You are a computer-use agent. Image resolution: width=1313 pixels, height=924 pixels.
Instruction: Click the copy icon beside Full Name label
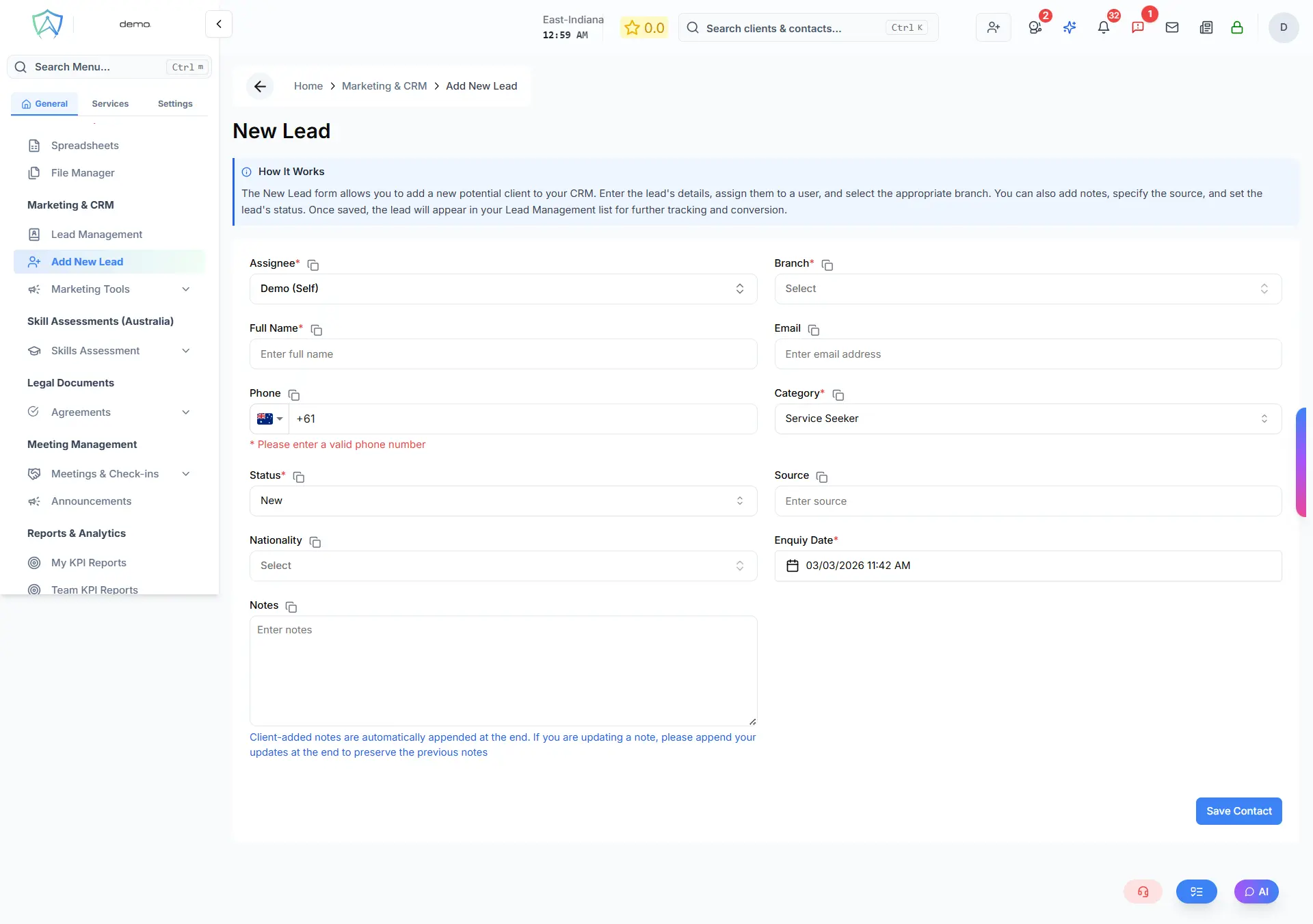(317, 330)
